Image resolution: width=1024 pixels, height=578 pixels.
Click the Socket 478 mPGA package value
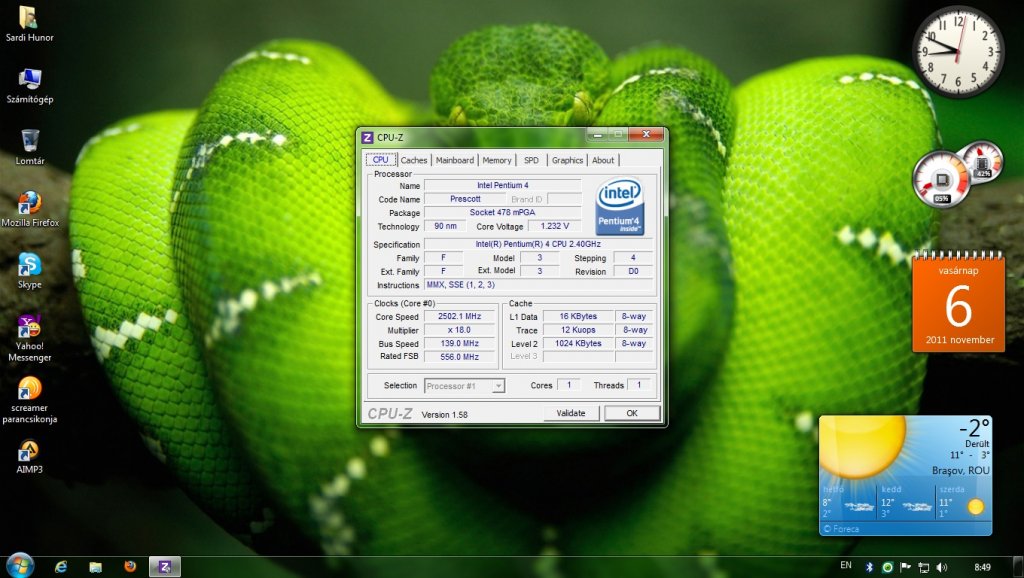coord(502,212)
